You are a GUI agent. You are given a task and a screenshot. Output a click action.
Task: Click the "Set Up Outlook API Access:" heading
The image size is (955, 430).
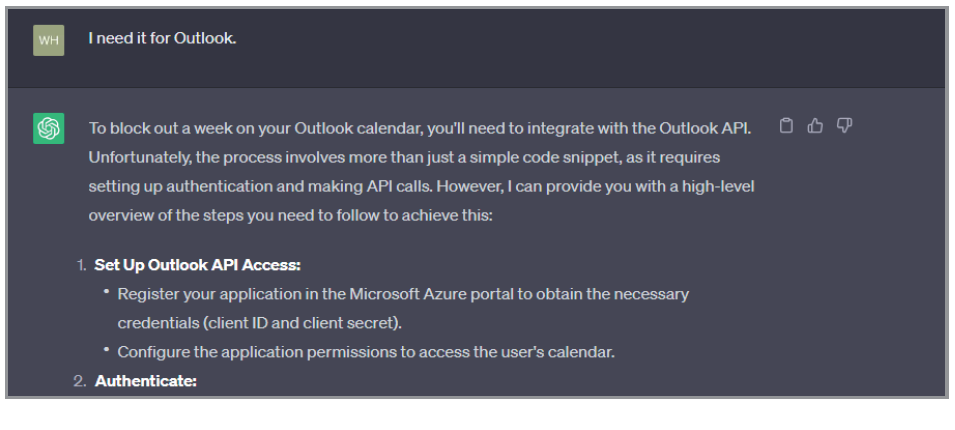(x=197, y=265)
